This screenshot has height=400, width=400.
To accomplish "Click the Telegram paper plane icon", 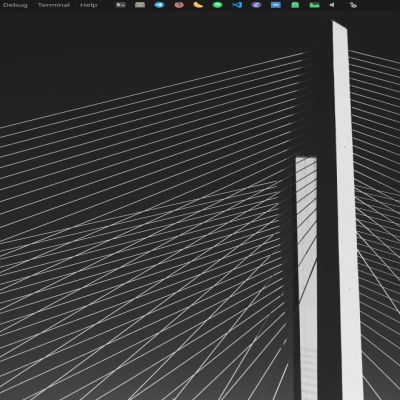I will (159, 5).
